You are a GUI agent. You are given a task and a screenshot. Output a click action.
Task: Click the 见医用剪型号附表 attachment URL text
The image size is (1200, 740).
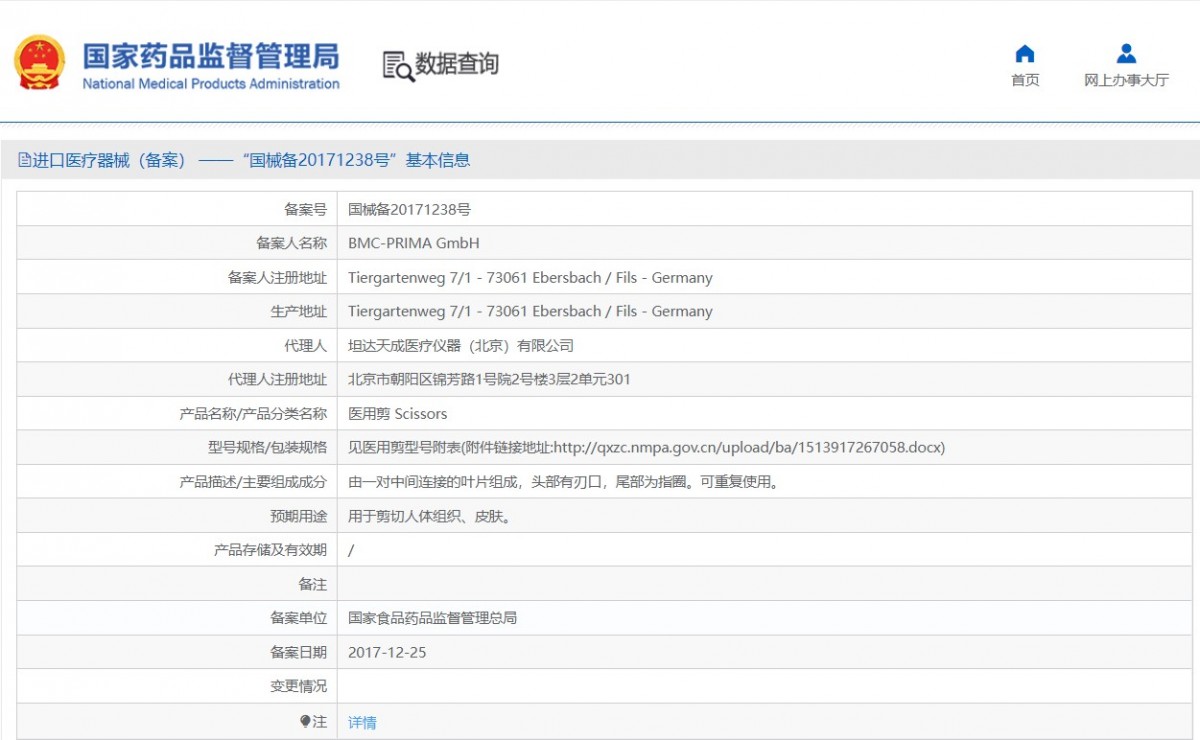coord(646,448)
